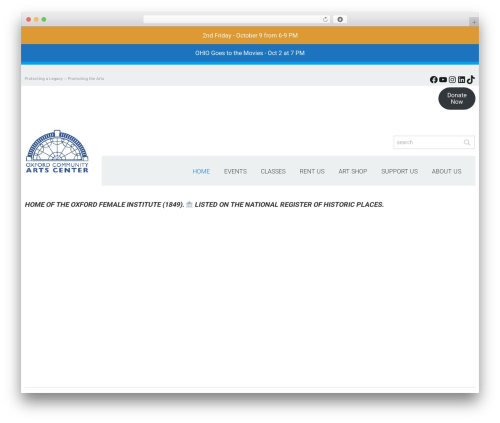The height and width of the screenshot is (423, 500).
Task: Select the HOME menu item
Action: pos(201,171)
